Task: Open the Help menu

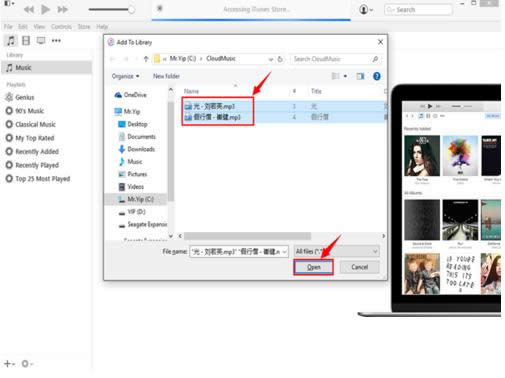Action: click(102, 27)
